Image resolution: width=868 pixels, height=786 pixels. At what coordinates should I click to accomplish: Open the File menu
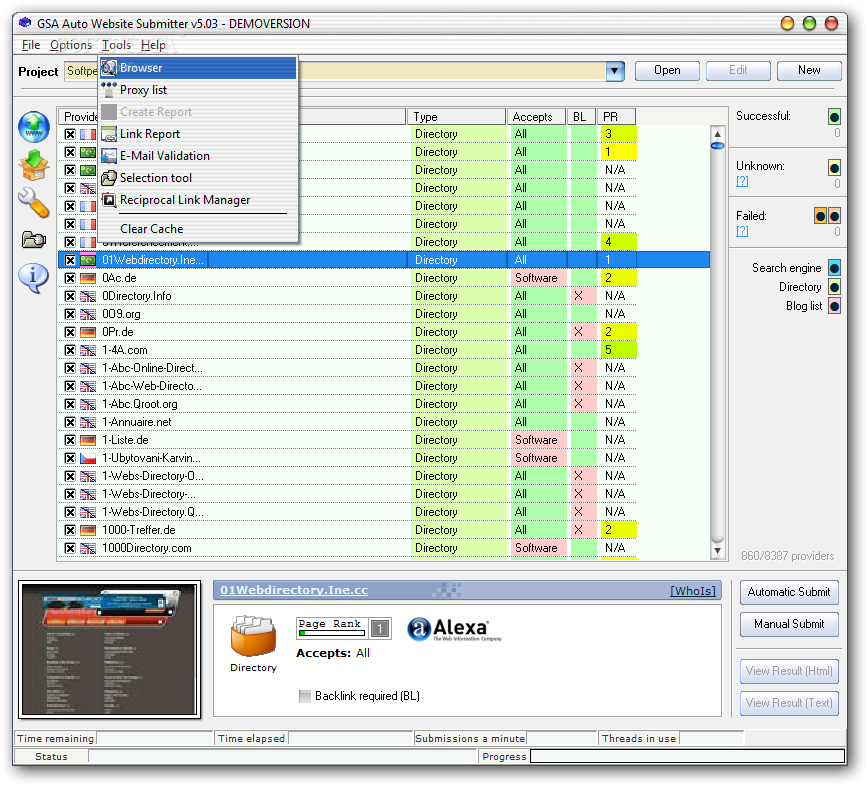point(31,45)
